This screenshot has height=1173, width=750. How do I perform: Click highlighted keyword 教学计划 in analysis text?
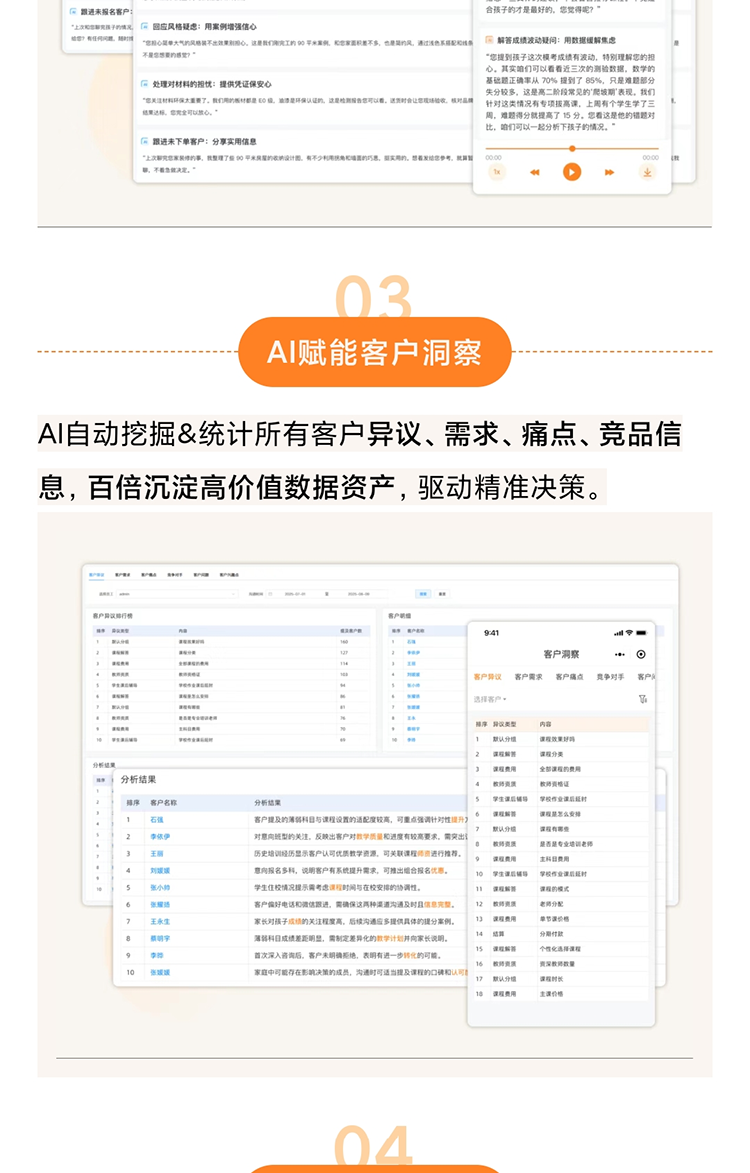(390, 938)
